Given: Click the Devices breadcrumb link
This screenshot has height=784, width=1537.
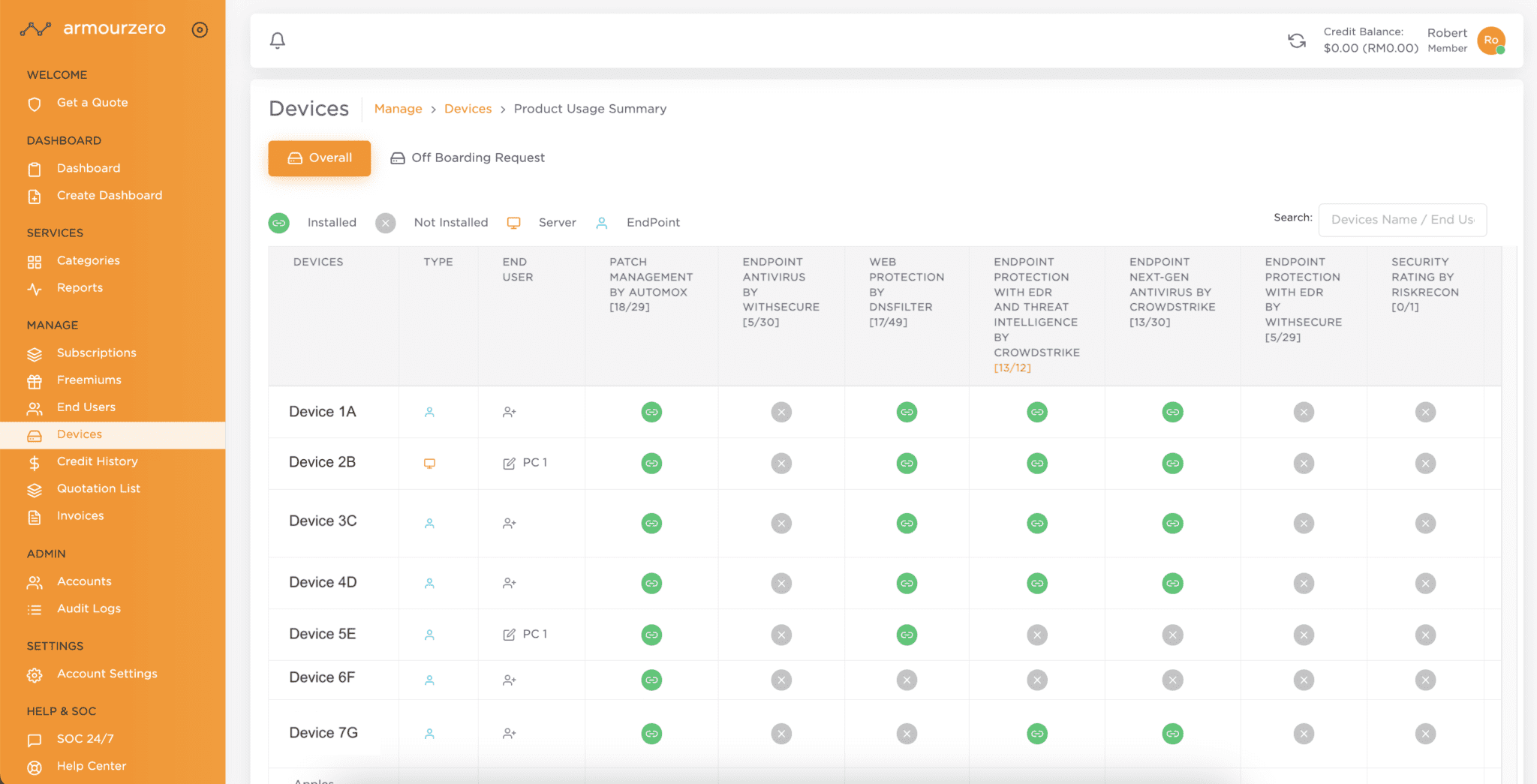Looking at the screenshot, I should (468, 109).
